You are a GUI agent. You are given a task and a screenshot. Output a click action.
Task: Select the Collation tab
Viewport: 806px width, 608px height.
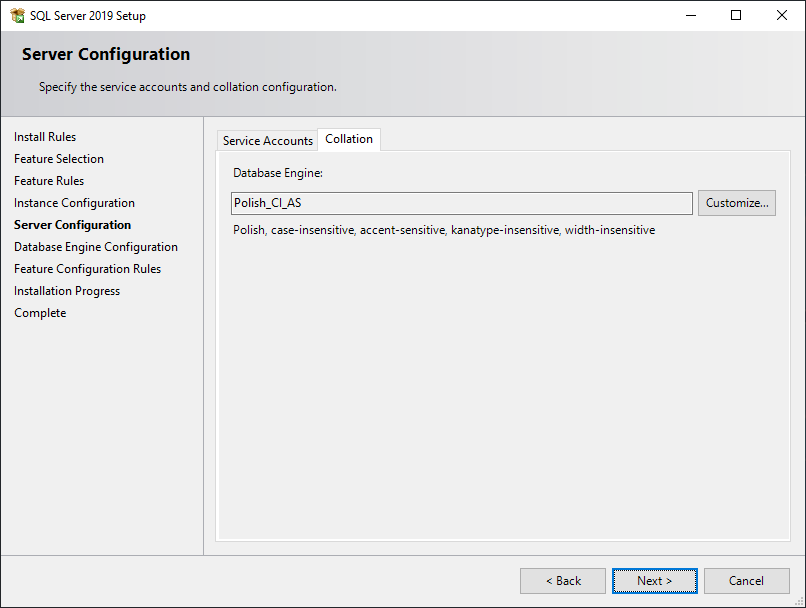point(349,139)
